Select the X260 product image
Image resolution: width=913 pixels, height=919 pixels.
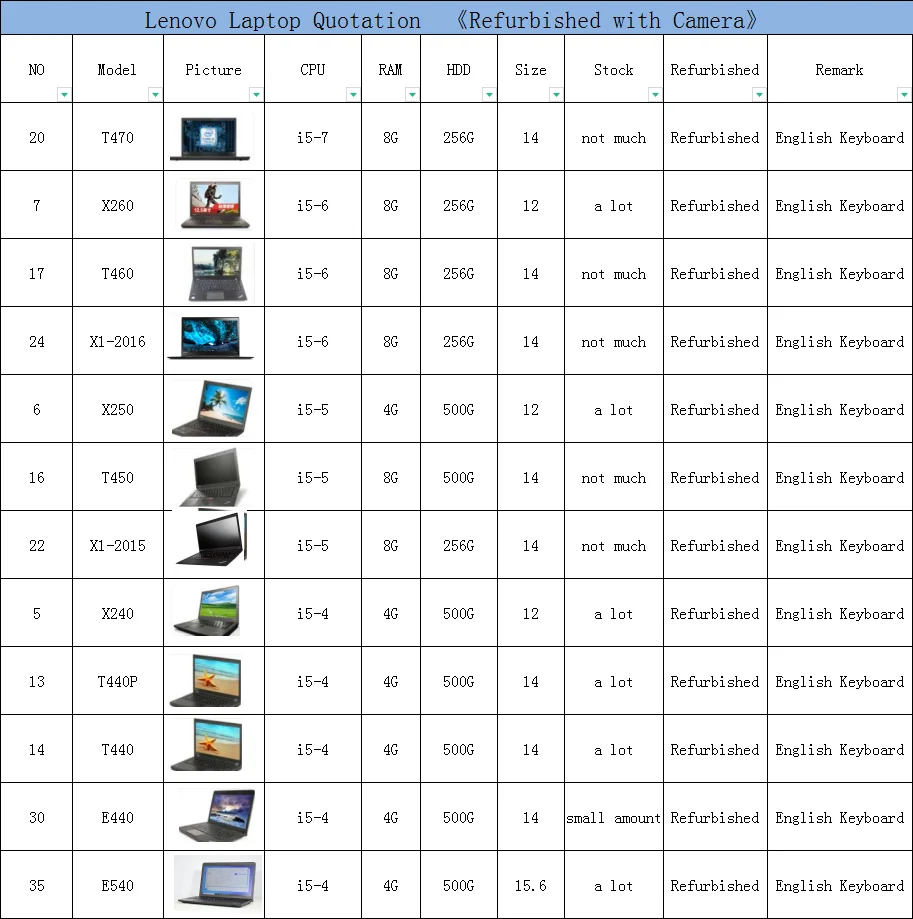213,205
